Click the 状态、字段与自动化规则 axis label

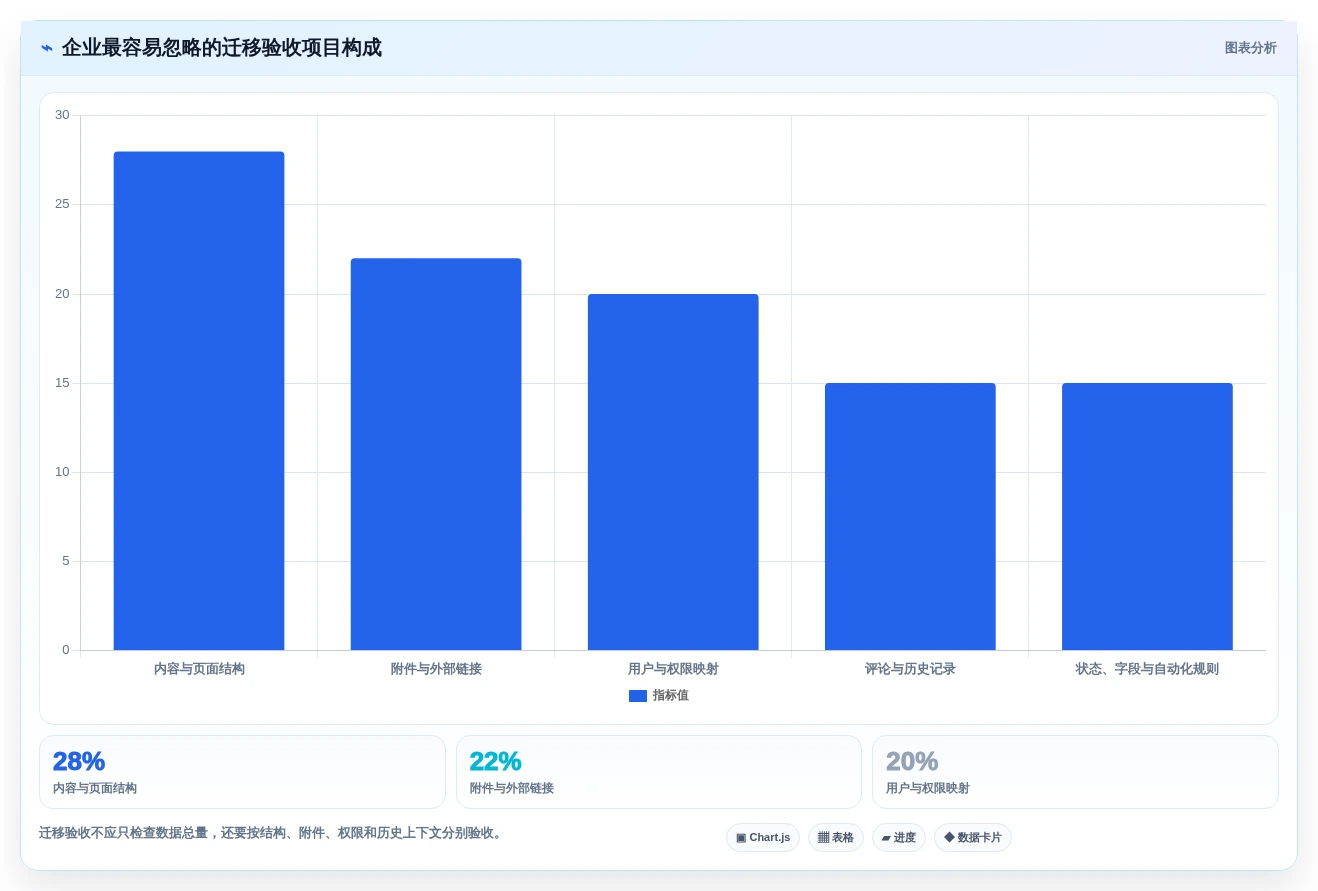click(x=1147, y=669)
